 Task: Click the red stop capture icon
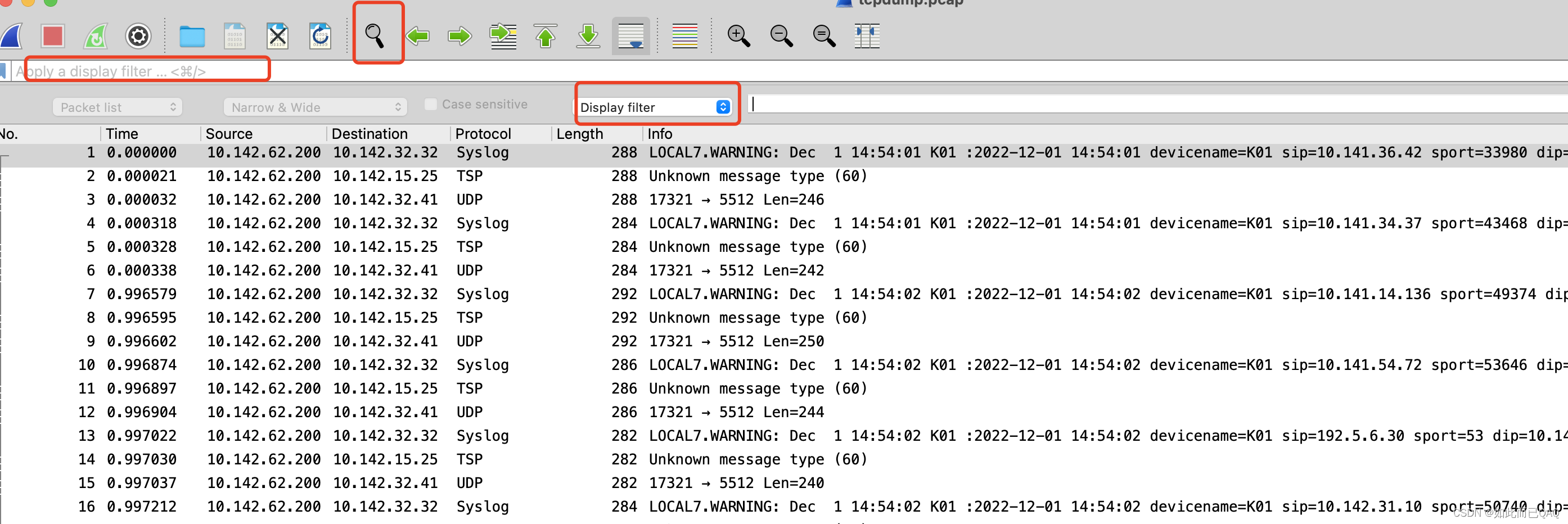(53, 36)
